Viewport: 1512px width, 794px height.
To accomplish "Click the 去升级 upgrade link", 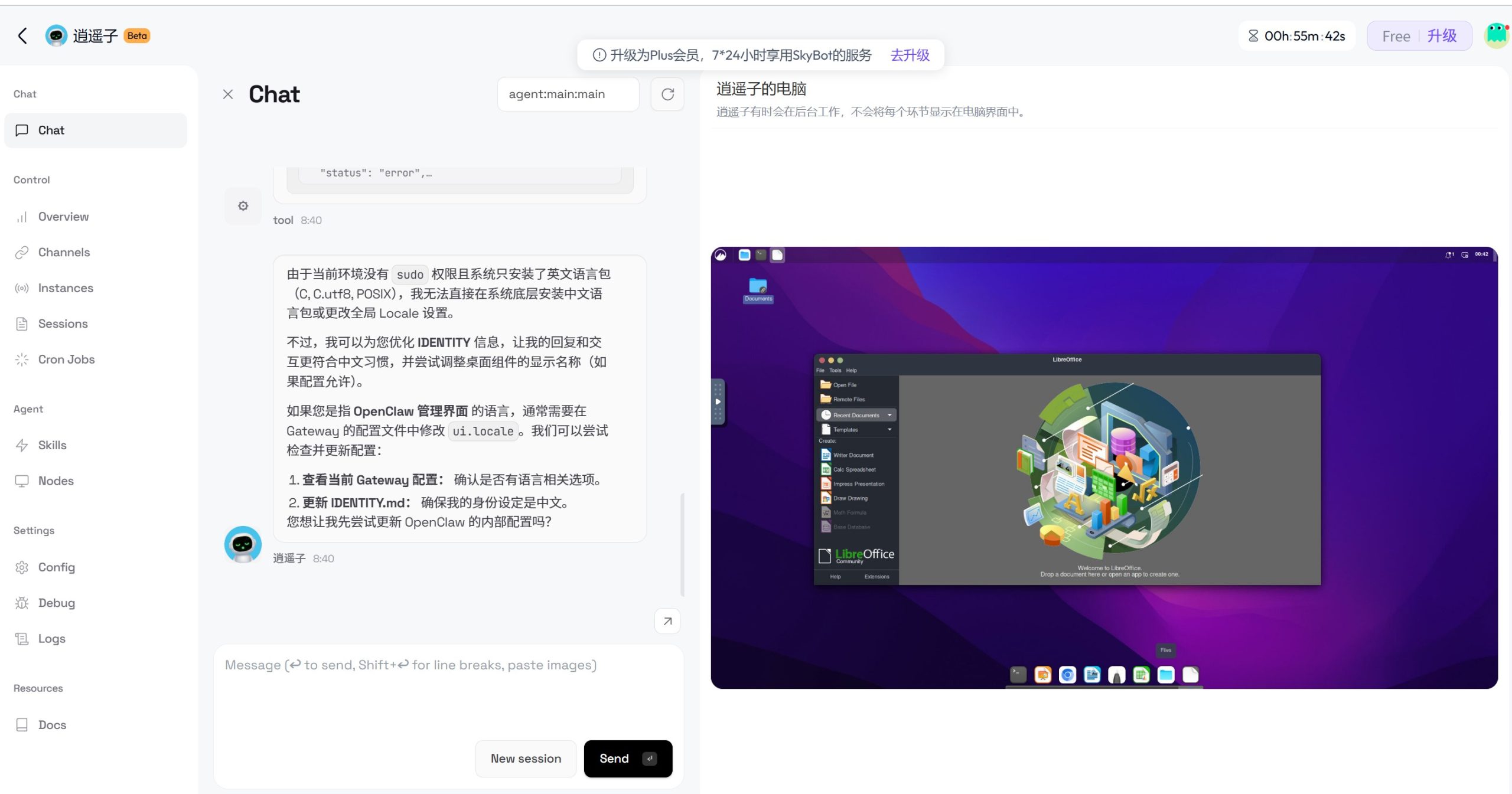I will [910, 55].
